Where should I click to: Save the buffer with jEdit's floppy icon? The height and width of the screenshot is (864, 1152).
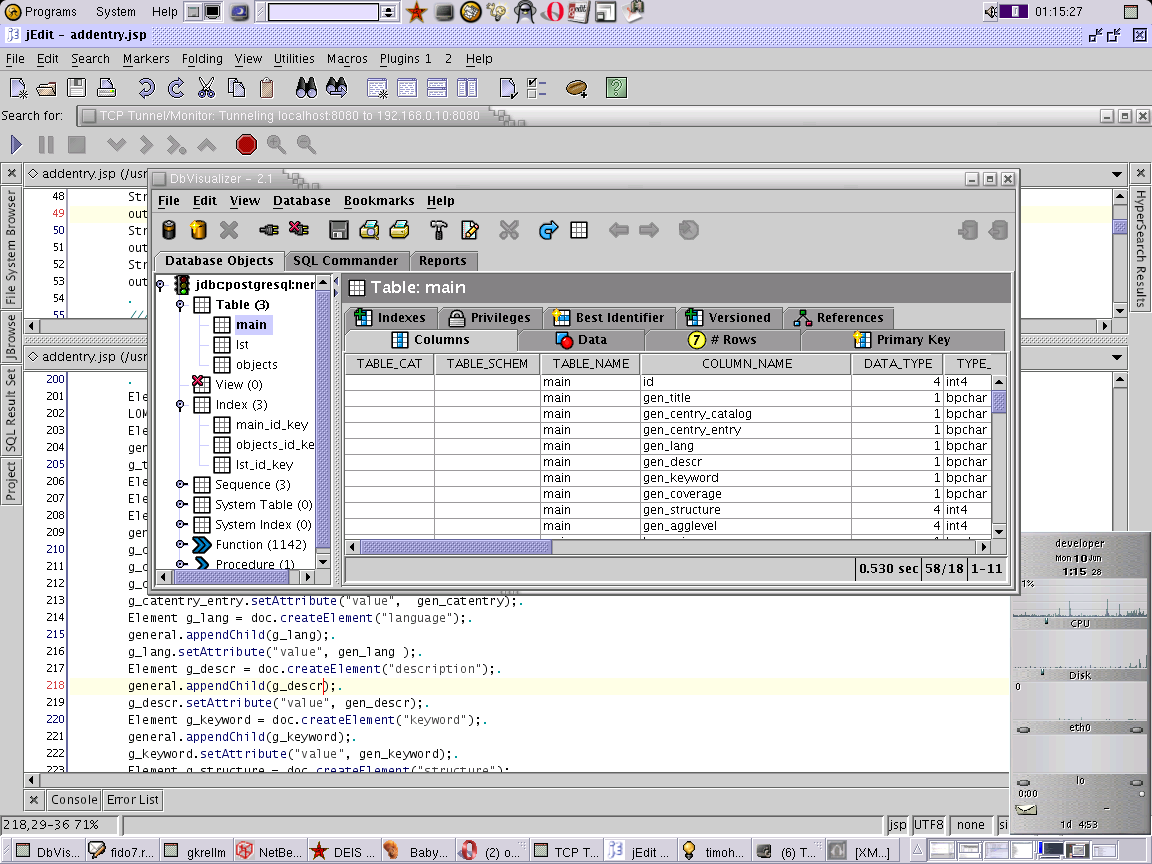click(x=76, y=88)
